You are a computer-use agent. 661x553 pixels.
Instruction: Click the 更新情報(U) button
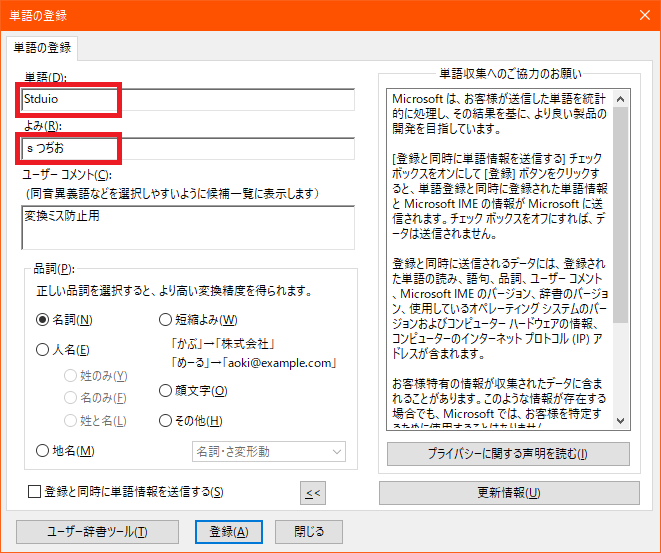coord(509,493)
